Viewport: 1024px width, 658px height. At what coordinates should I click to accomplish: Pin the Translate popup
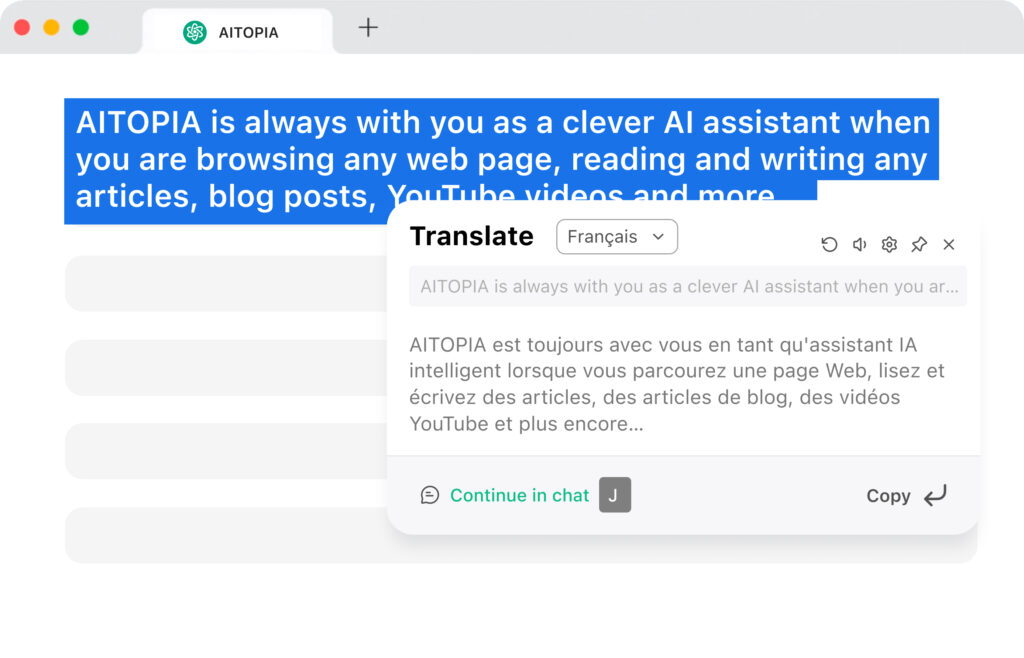click(919, 244)
